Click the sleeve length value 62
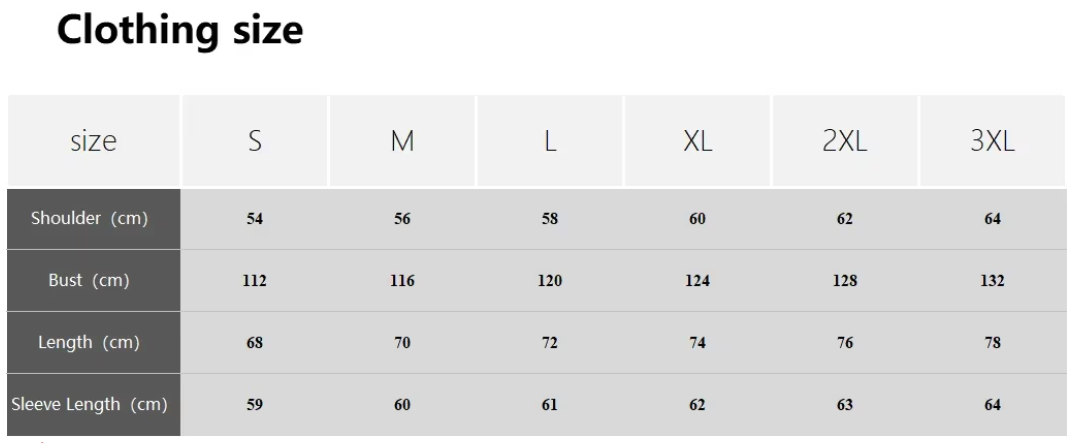 point(697,405)
